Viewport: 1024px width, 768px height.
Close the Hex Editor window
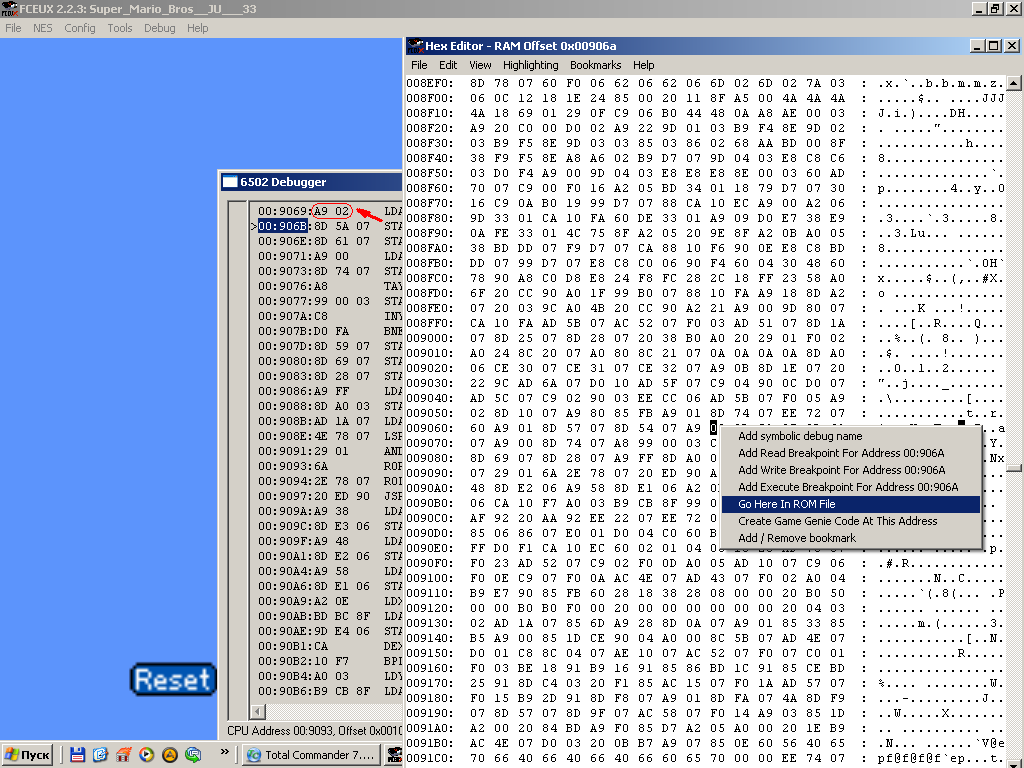[1011, 46]
